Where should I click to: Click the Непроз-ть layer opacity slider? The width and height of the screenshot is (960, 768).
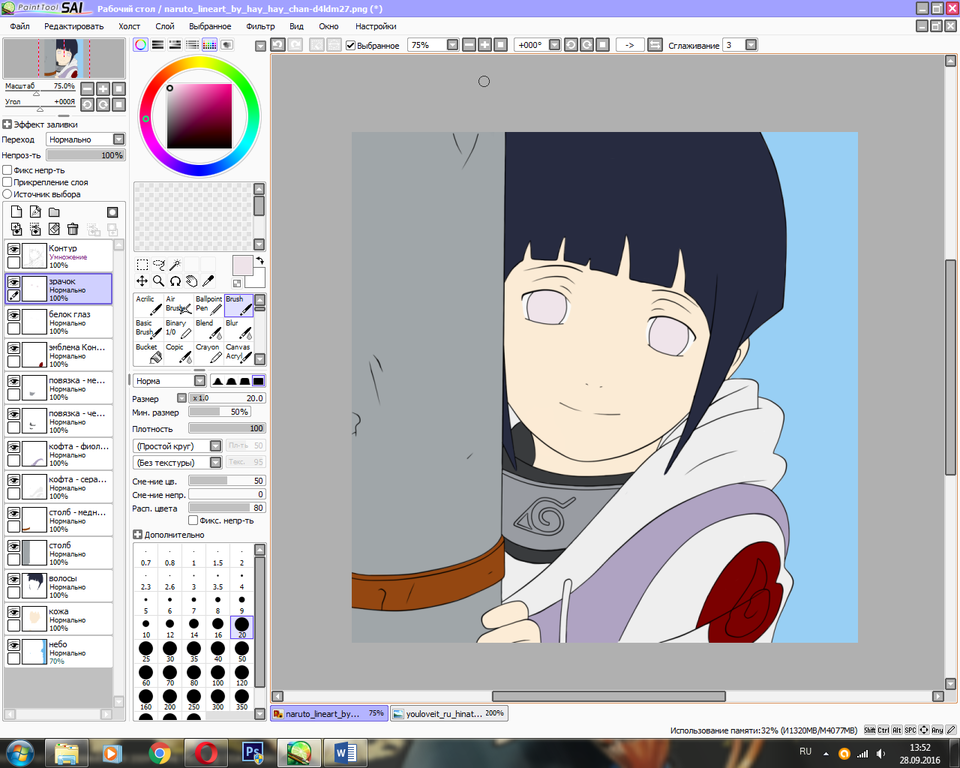(x=86, y=156)
